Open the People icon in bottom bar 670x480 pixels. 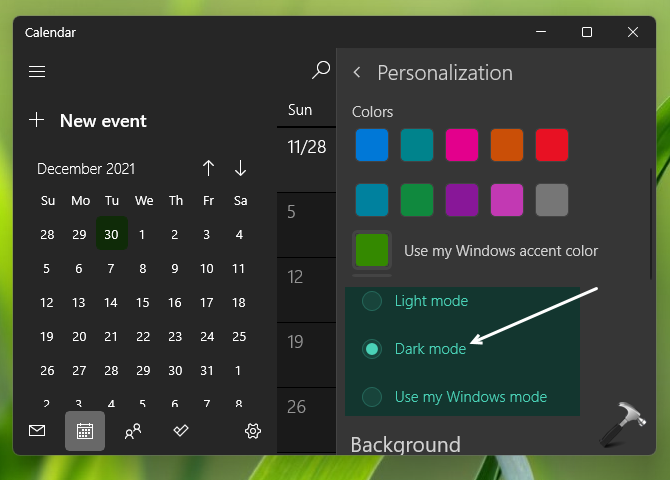coord(132,431)
